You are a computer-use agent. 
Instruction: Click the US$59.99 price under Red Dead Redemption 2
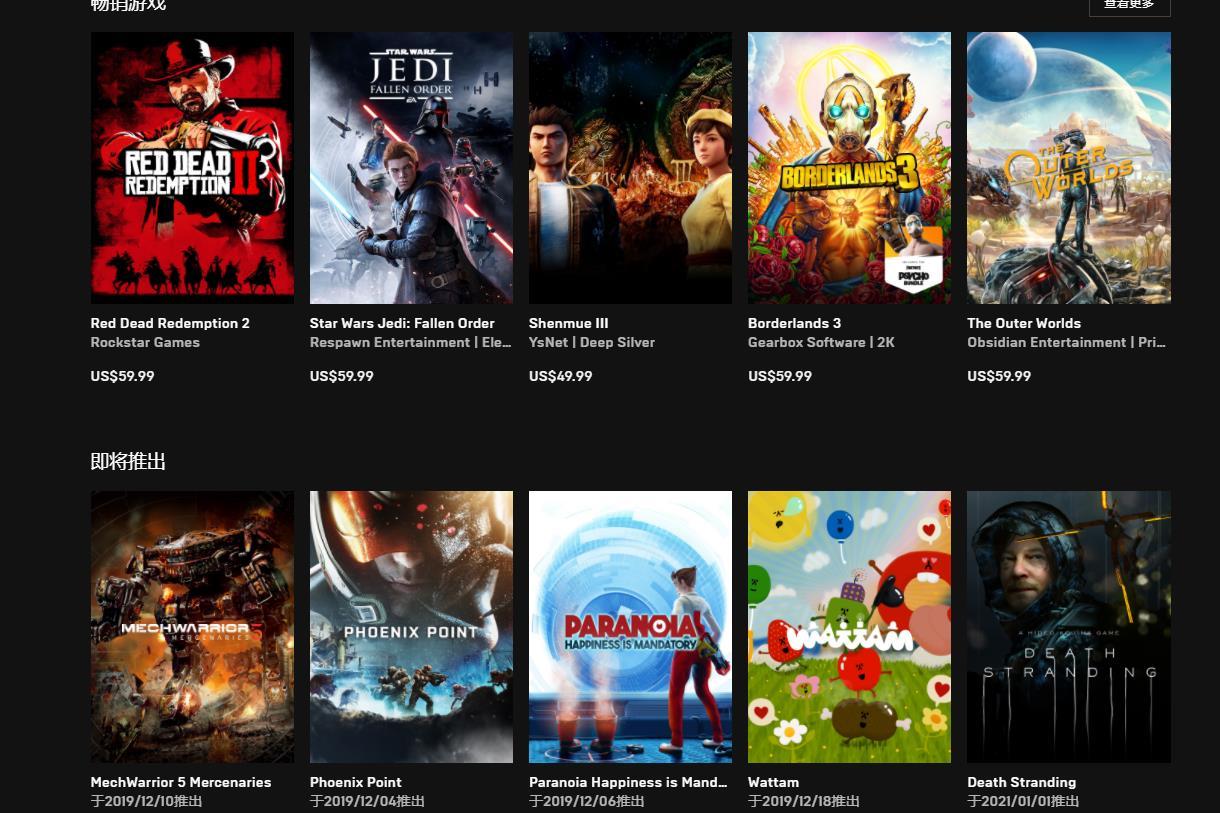tap(122, 376)
